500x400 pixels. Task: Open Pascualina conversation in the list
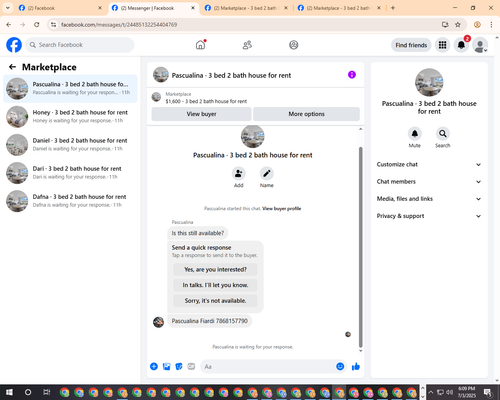70,89
